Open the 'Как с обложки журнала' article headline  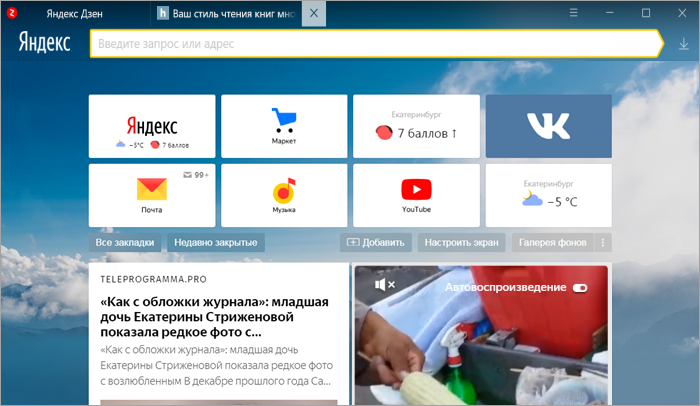tap(214, 317)
